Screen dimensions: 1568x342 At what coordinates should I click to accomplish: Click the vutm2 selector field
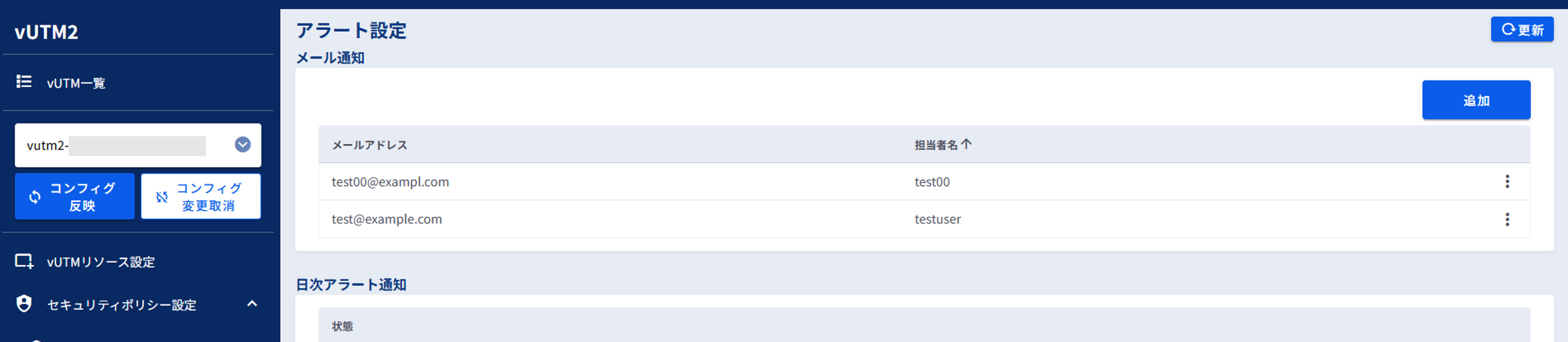138,145
